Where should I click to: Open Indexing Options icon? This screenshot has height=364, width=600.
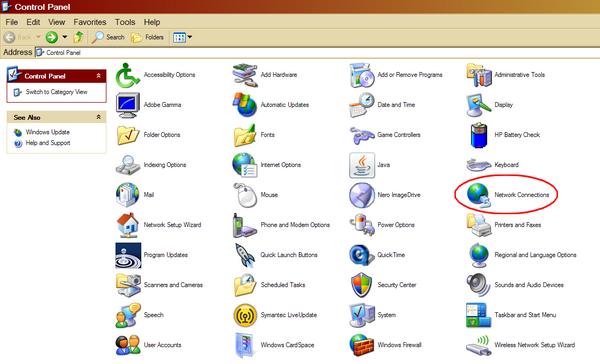point(128,165)
